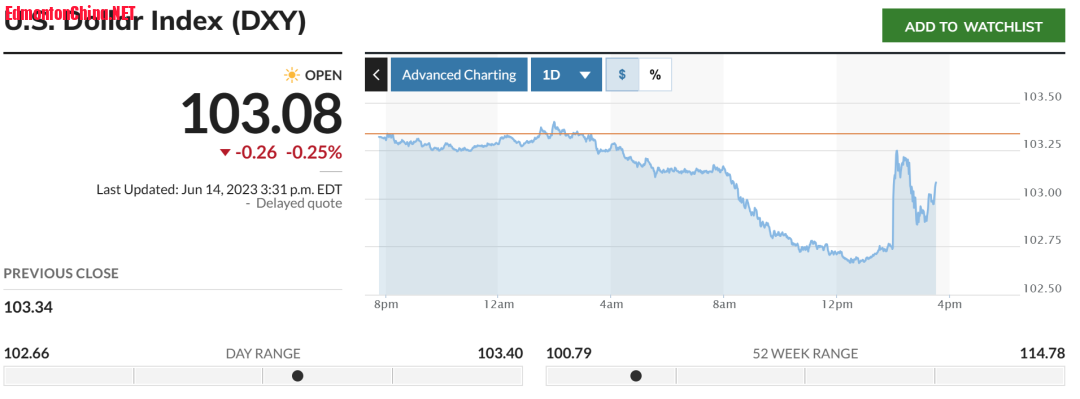The height and width of the screenshot is (399, 1080).
Task: Click the 4am time axis label
Action: pos(611,303)
